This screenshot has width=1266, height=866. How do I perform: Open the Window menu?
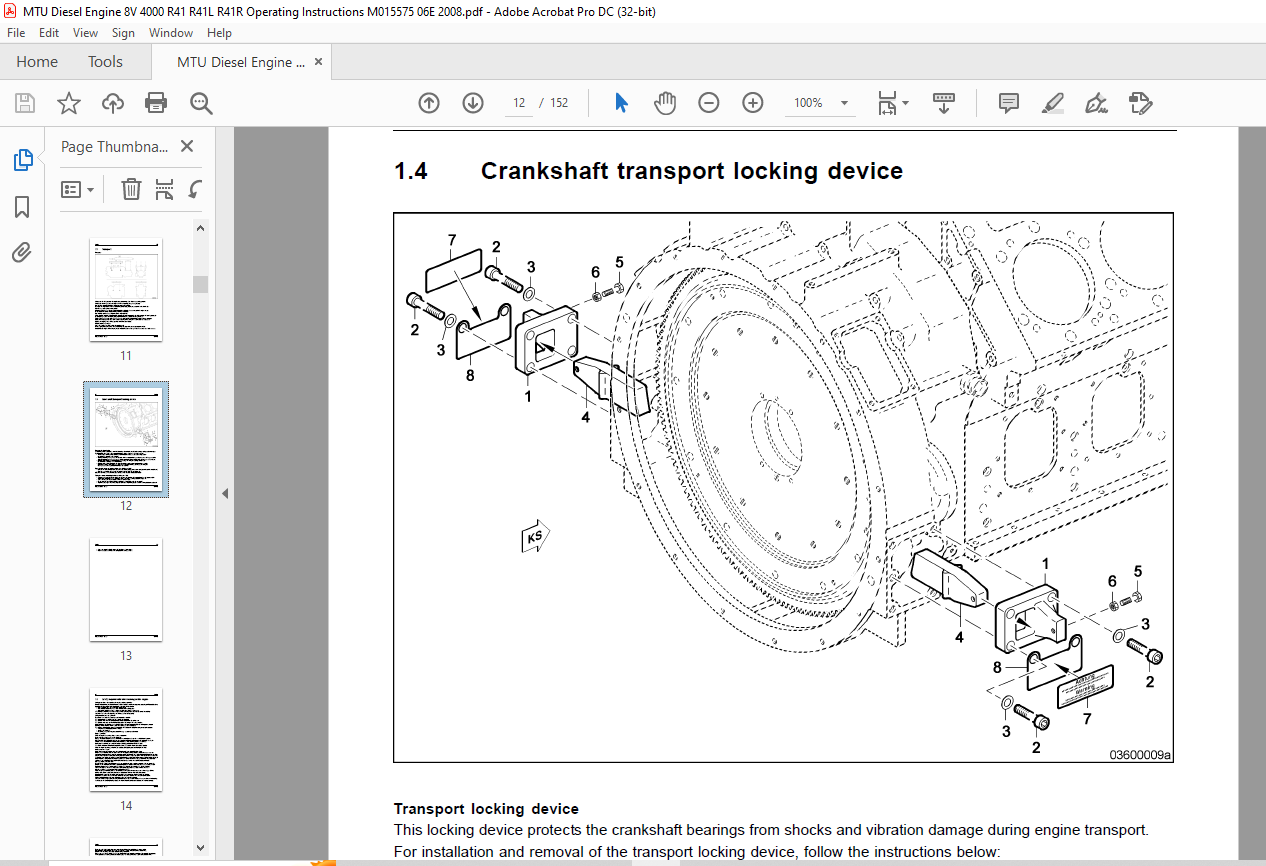coord(171,33)
